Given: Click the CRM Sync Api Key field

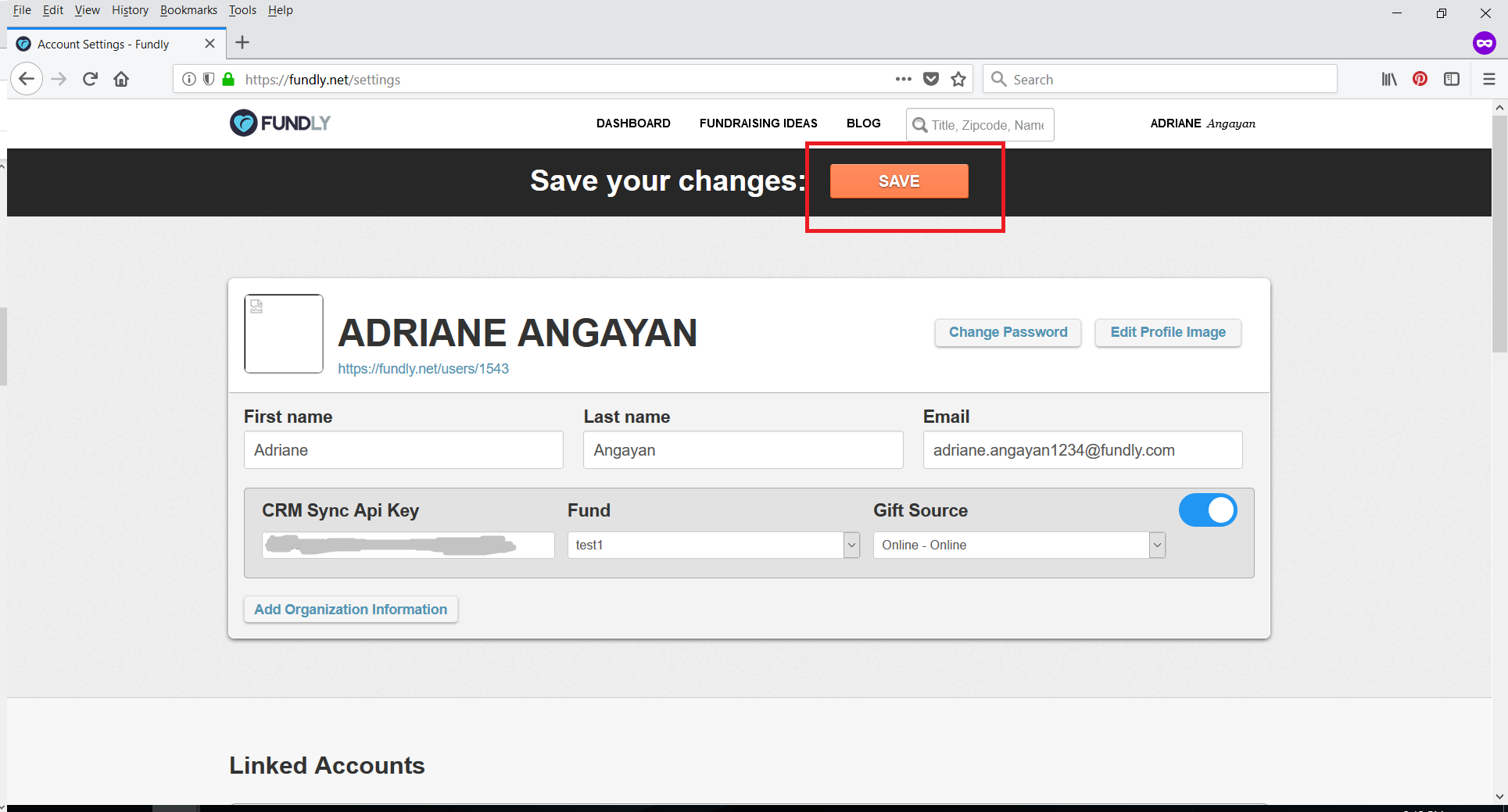Looking at the screenshot, I should click(408, 545).
